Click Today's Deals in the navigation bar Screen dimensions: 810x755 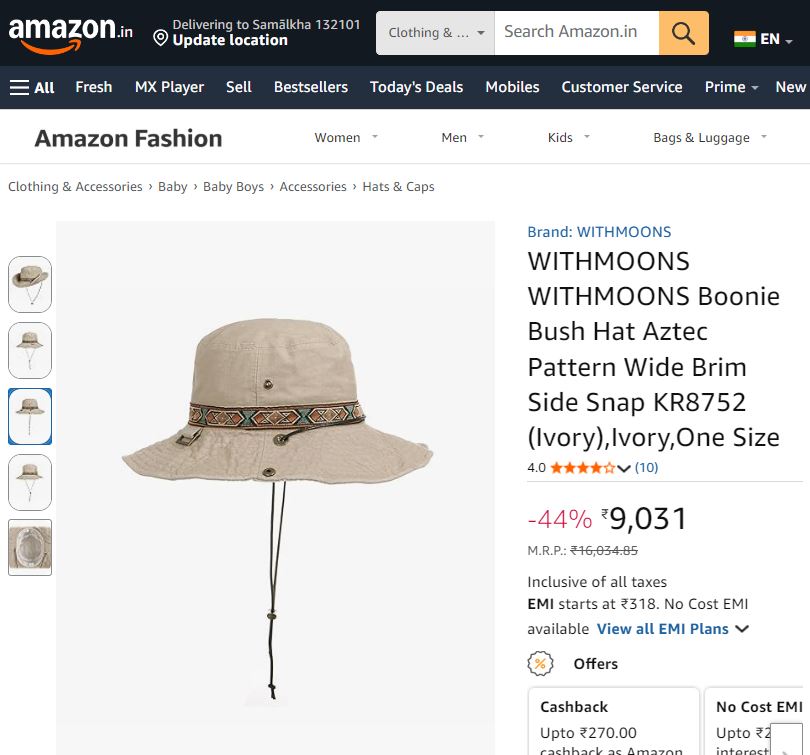click(x=416, y=87)
